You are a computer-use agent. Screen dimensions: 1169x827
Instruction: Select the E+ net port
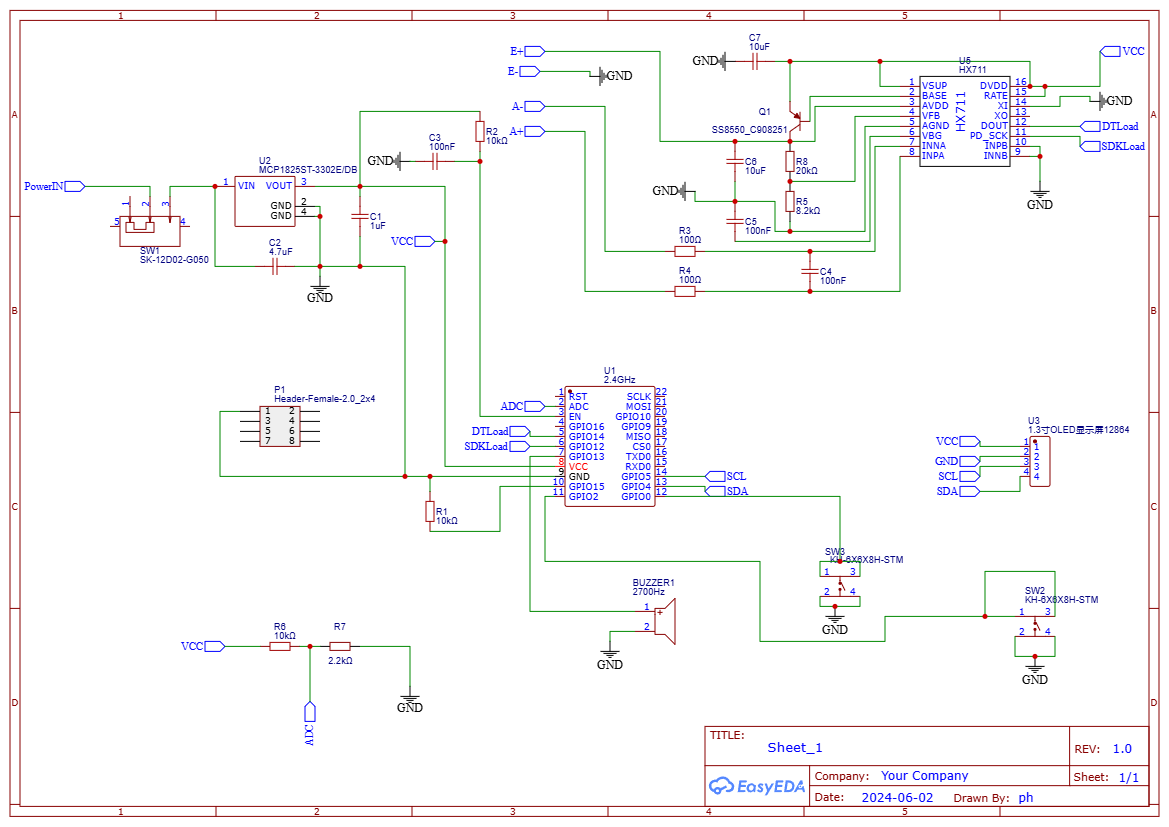528,51
